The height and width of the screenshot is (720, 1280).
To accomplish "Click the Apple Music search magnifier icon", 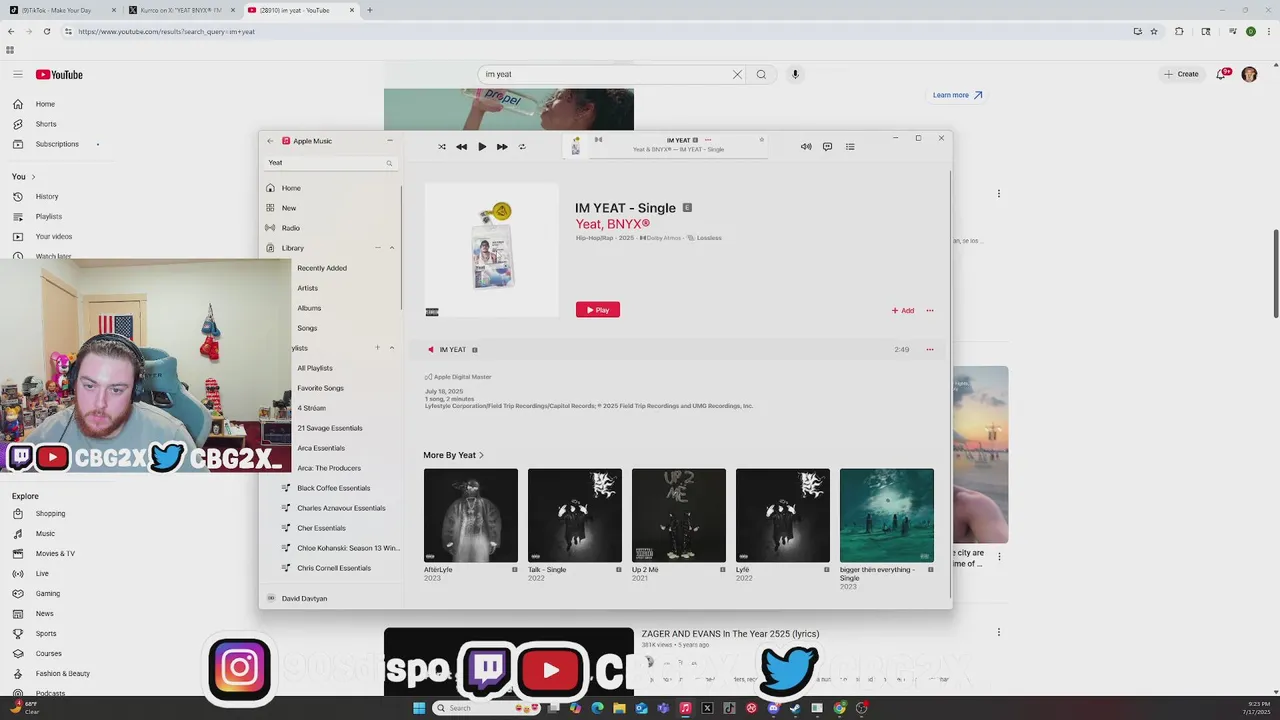I will 389,163.
